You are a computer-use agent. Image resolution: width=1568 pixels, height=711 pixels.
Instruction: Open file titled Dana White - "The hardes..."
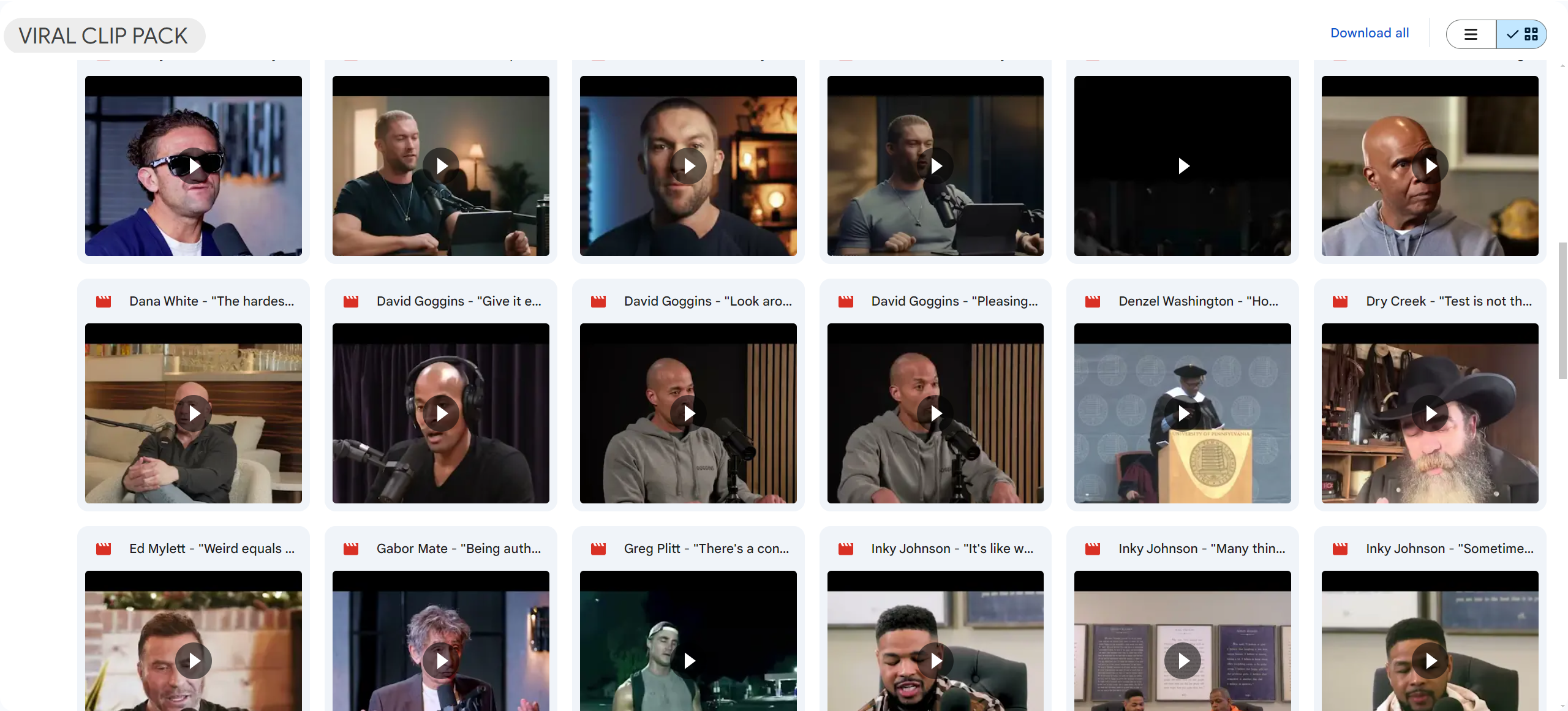(212, 301)
